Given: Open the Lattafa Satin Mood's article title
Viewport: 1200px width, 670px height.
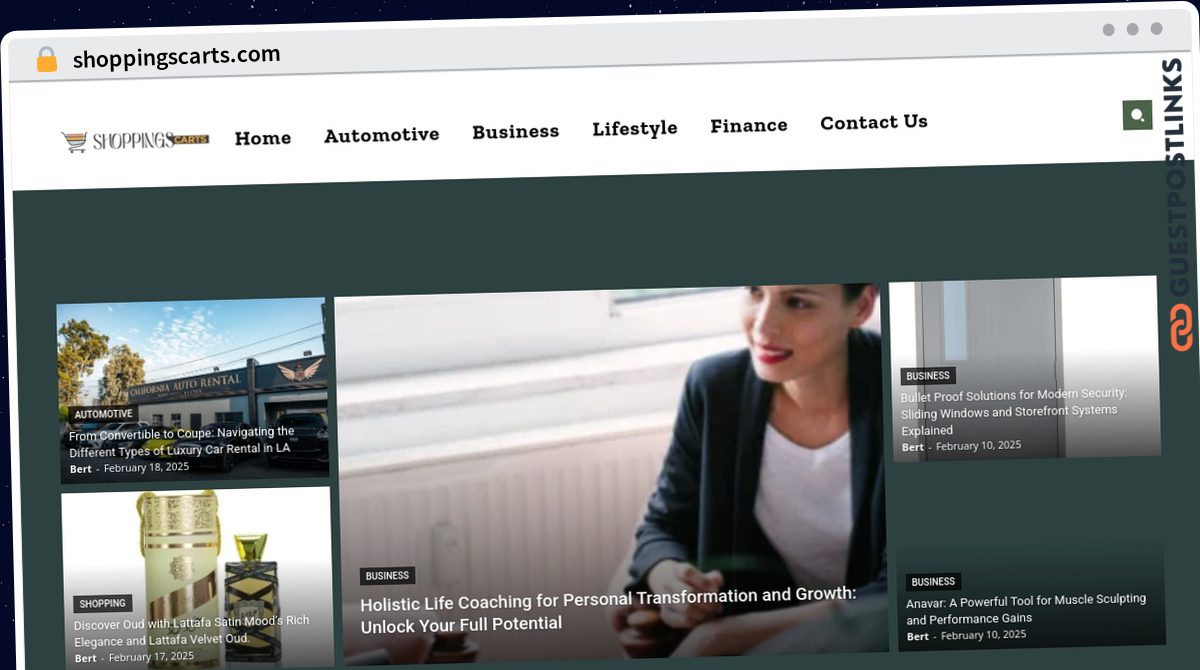Looking at the screenshot, I should [191, 631].
